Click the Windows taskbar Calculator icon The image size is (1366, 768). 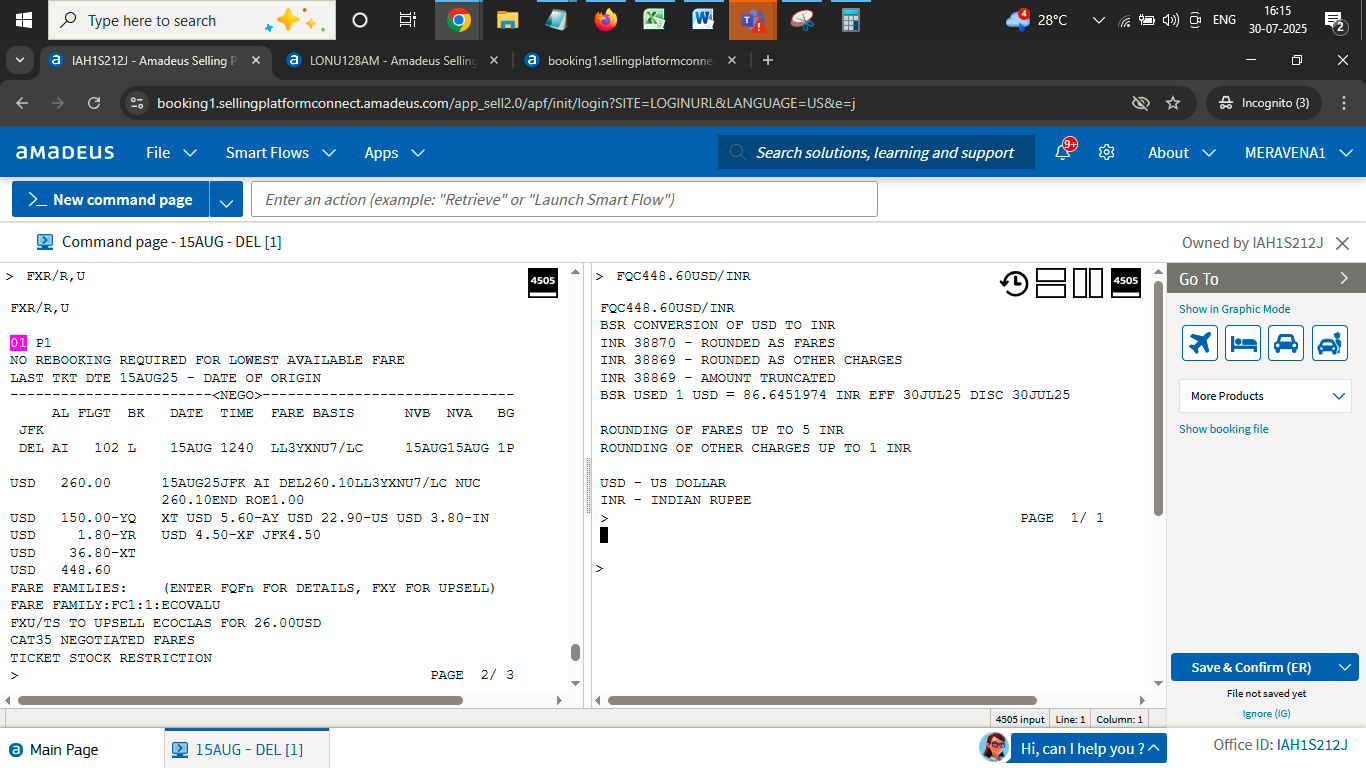pos(850,20)
